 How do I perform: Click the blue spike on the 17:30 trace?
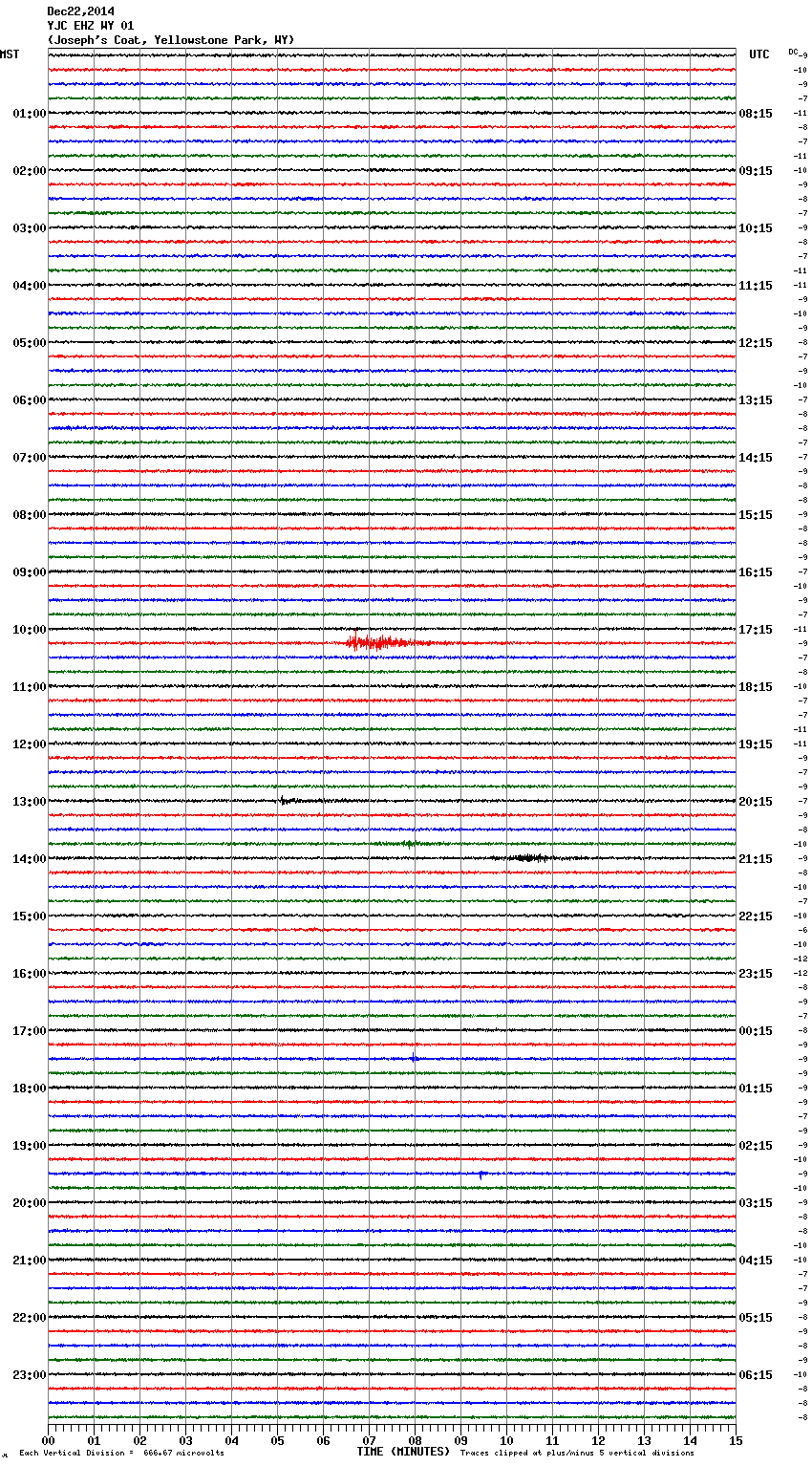(x=413, y=1057)
